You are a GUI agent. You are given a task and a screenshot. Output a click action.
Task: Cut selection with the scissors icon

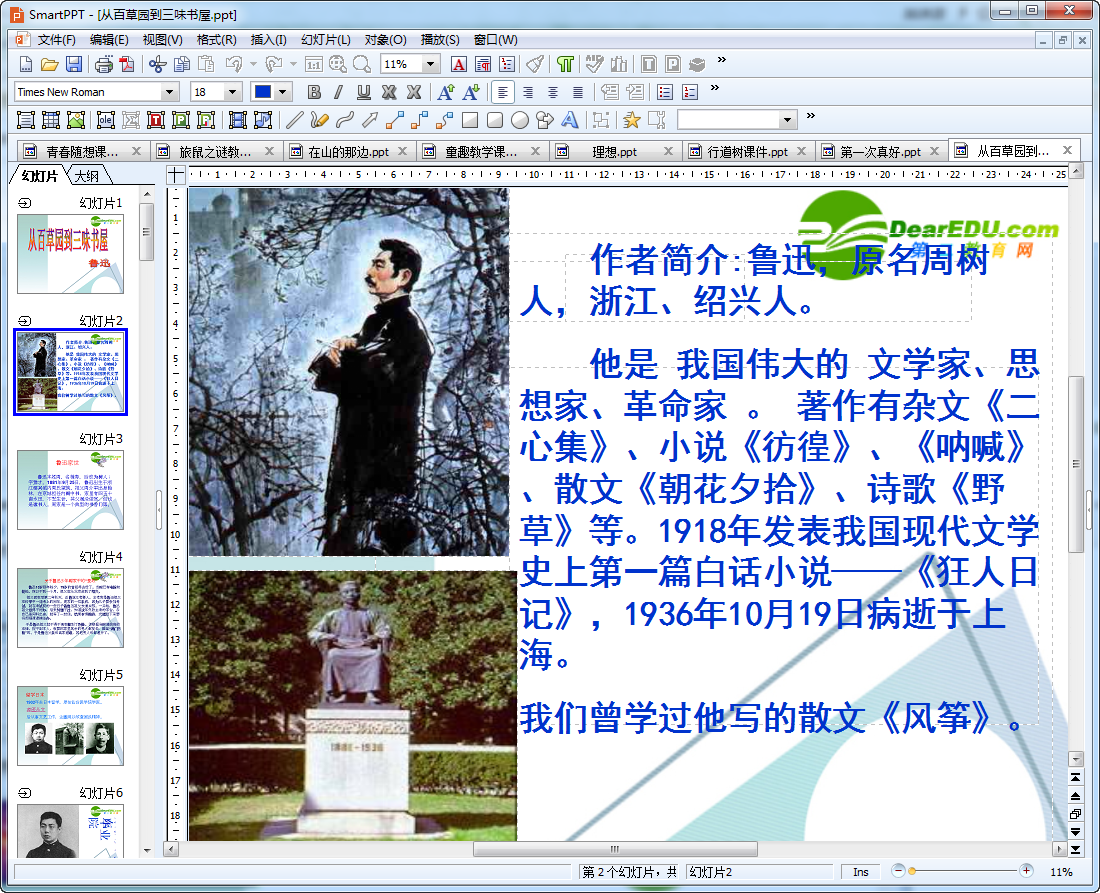click(158, 65)
